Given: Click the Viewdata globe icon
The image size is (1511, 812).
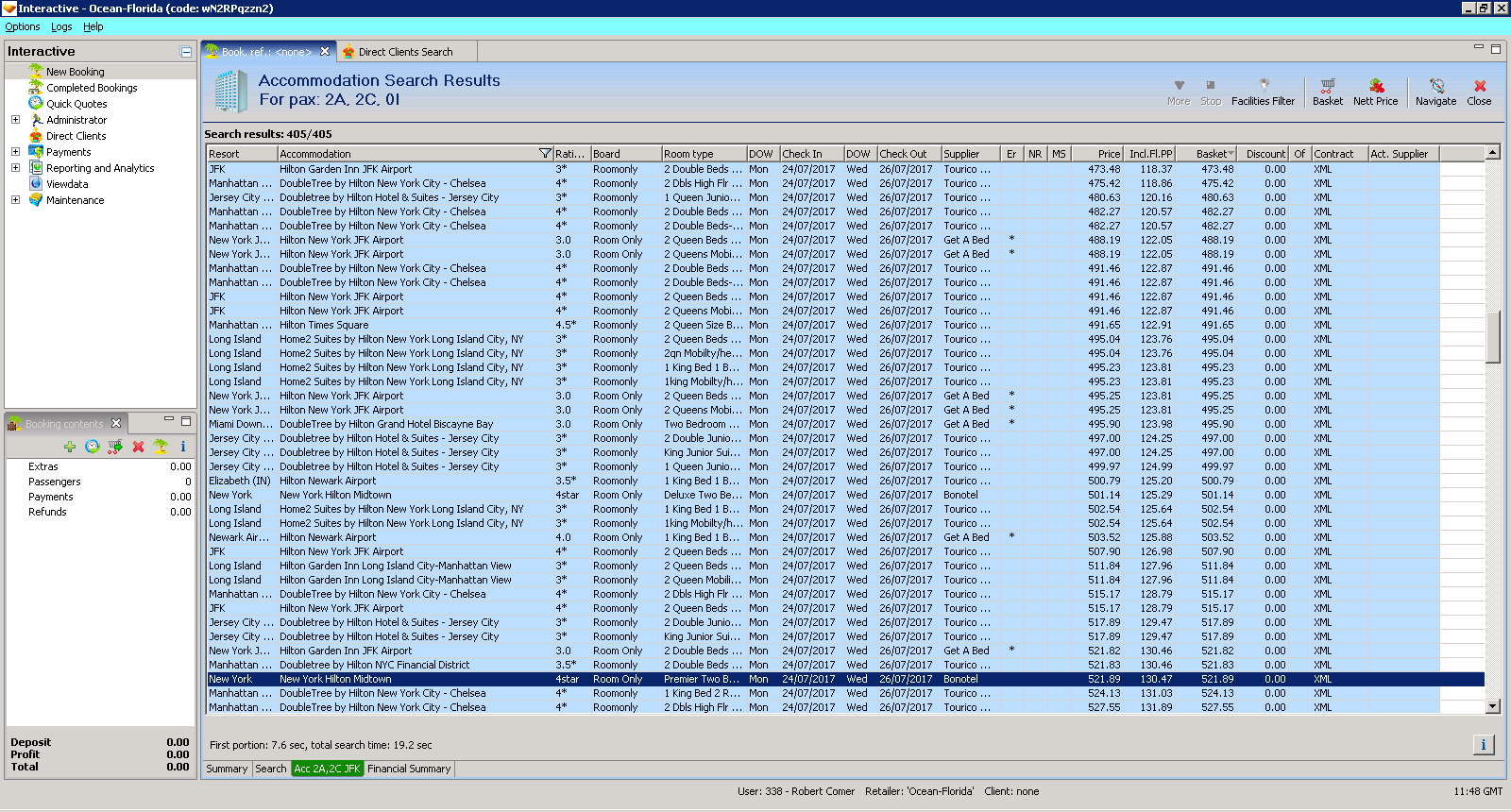Looking at the screenshot, I should click(x=36, y=183).
